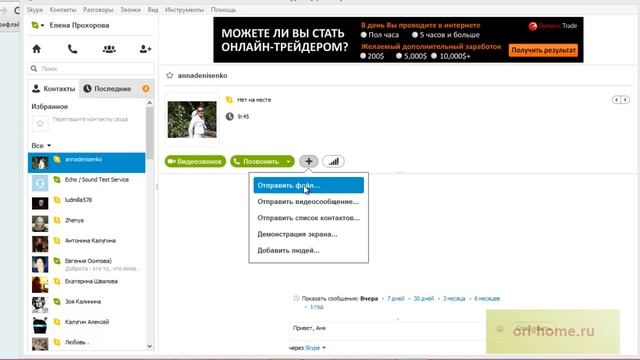This screenshot has height=360, width=640.
Task: Select annadenisenko in the contact list
Action: coord(87,163)
